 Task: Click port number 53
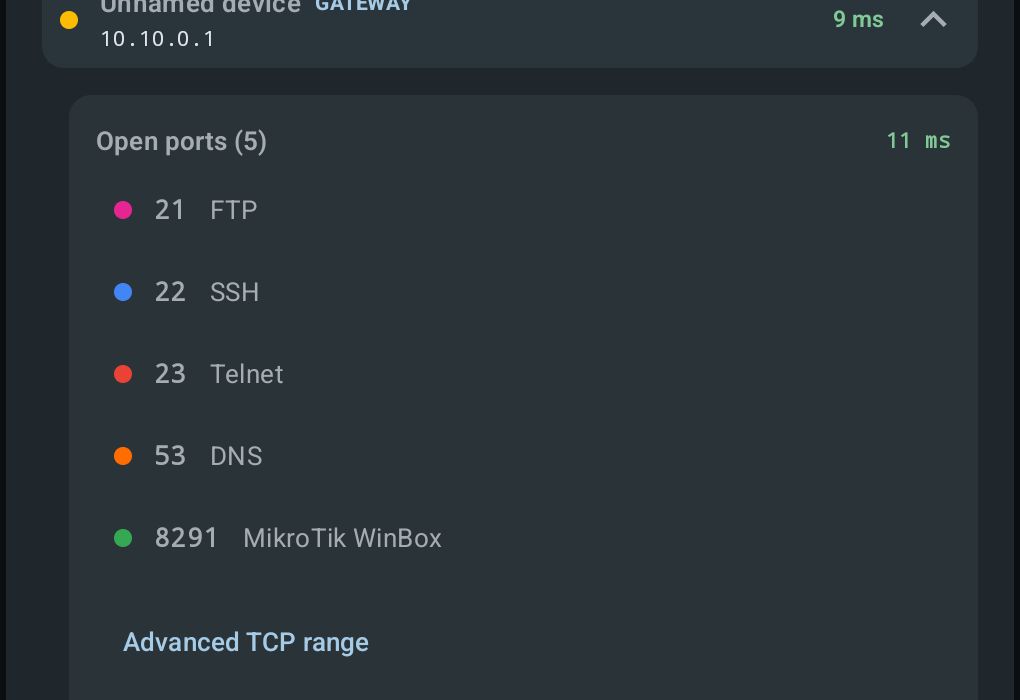[170, 456]
